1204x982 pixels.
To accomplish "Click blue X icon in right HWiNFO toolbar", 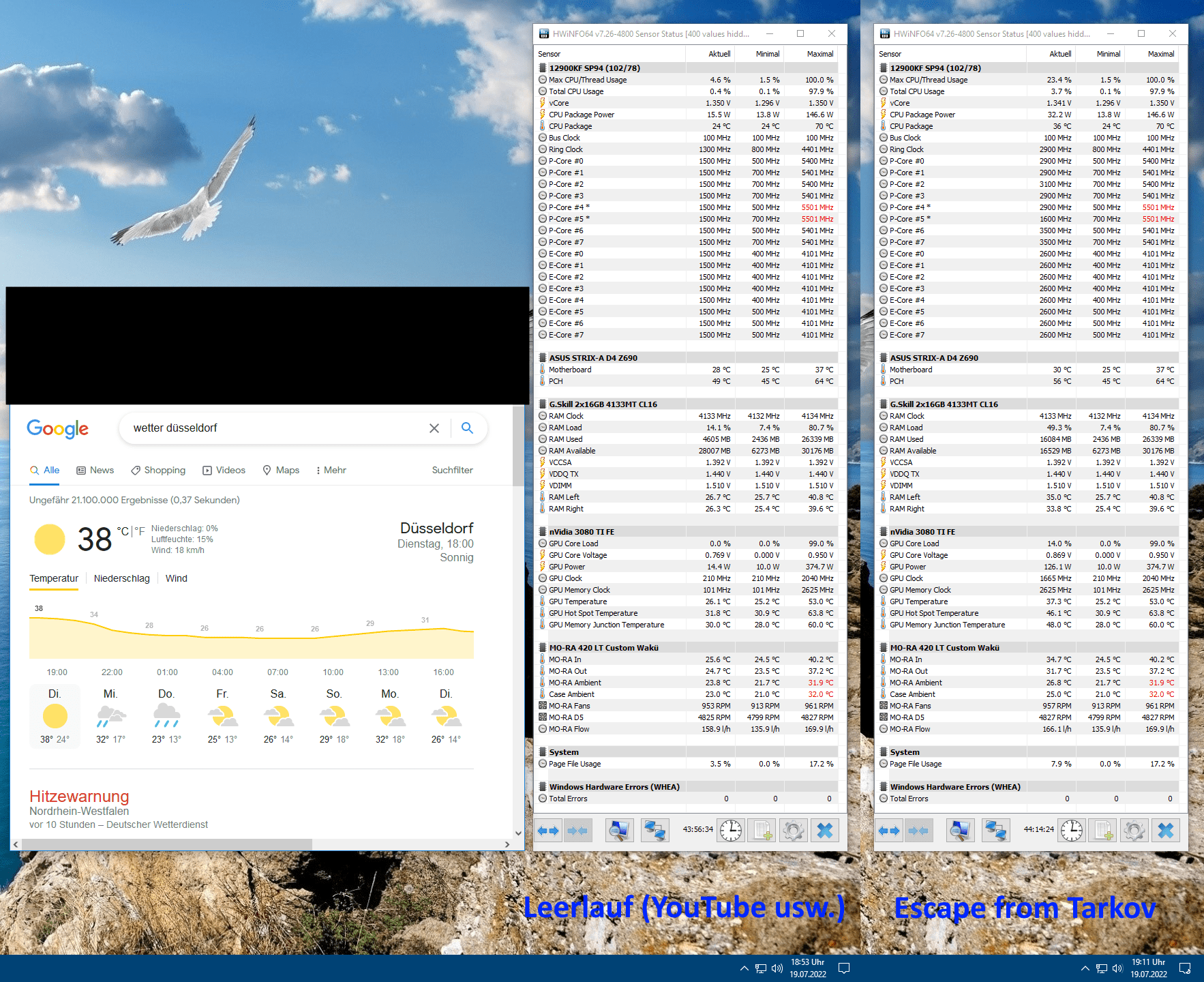I will tap(1166, 831).
